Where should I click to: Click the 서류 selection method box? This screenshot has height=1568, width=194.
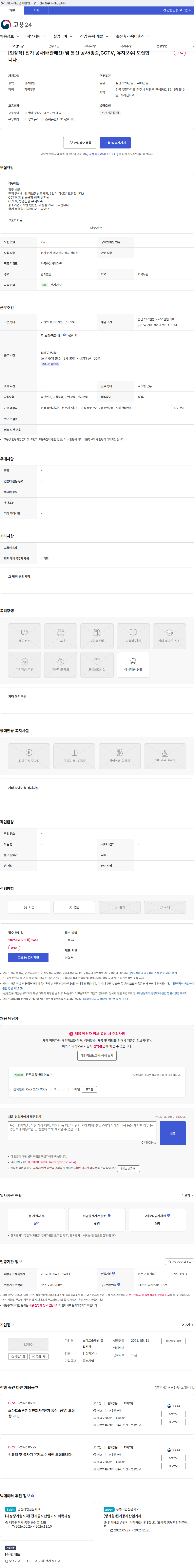pos(29,907)
